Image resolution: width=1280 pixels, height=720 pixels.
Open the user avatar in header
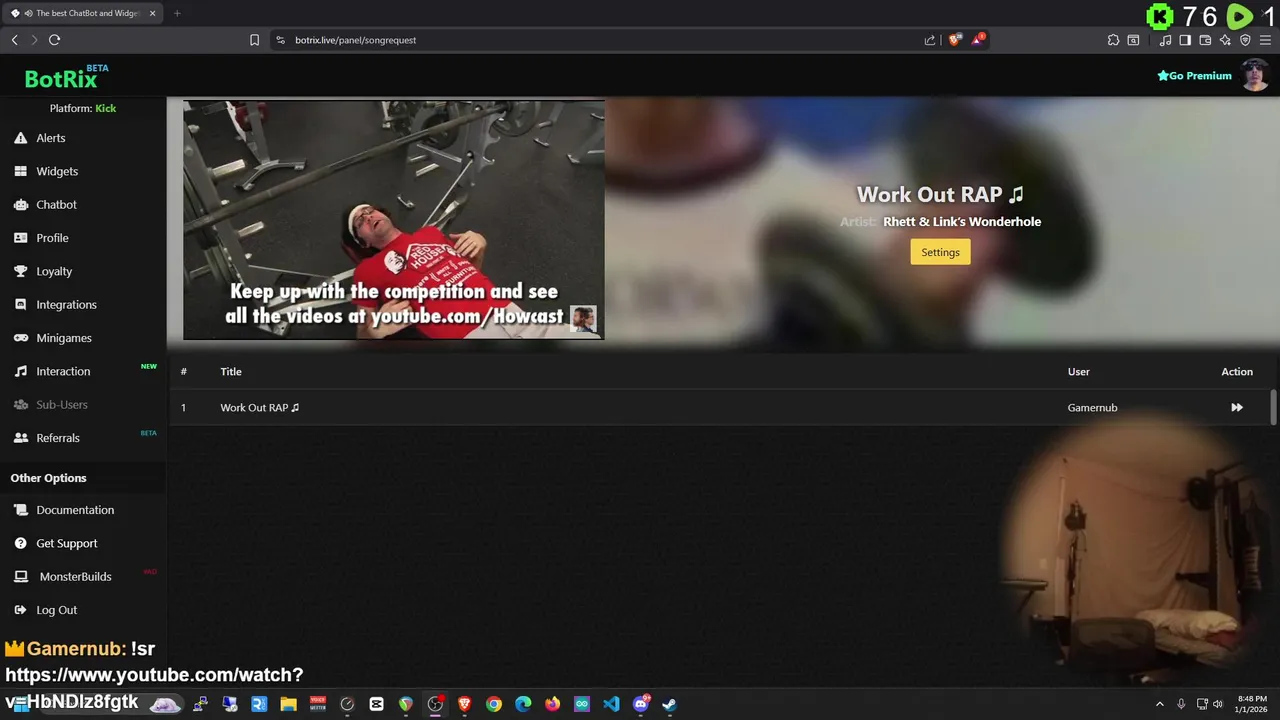tap(1255, 75)
